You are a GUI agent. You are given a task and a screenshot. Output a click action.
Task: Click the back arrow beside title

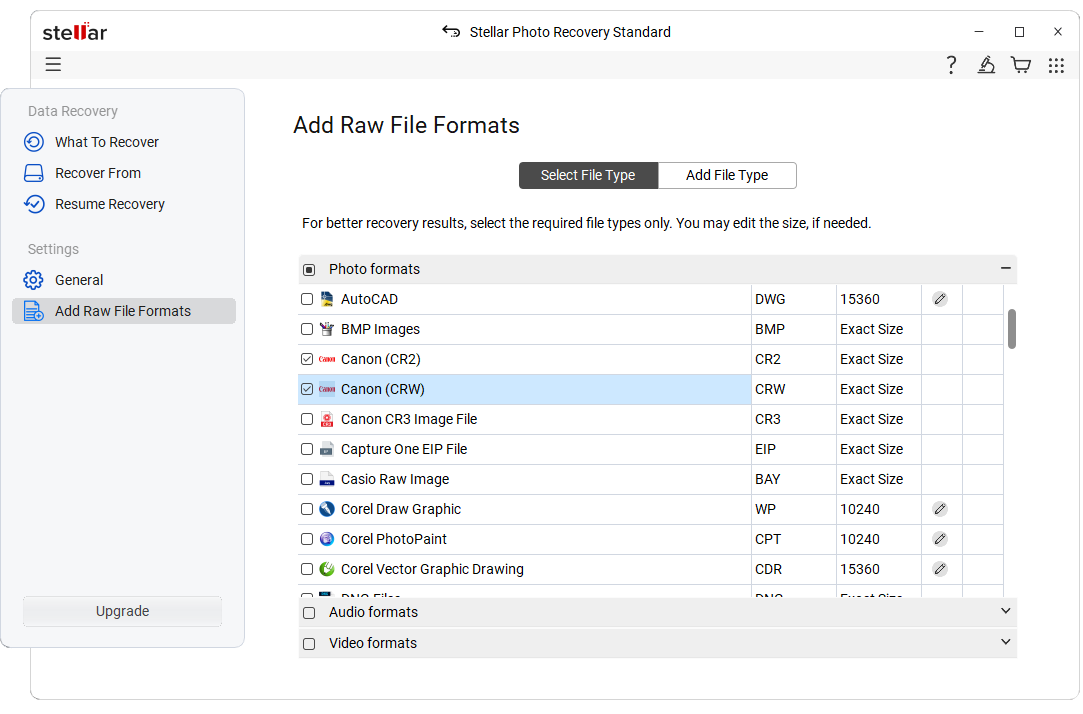451,32
